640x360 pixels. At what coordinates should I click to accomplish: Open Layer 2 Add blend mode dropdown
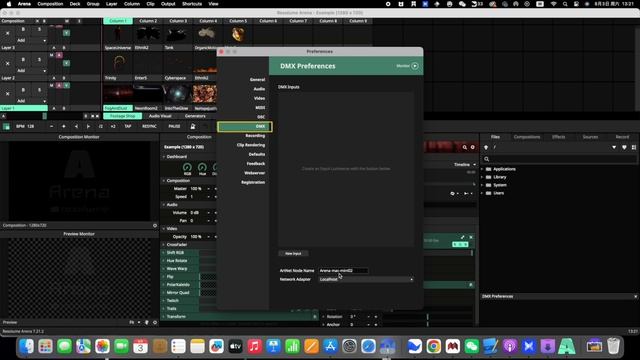pyautogui.click(x=31, y=71)
